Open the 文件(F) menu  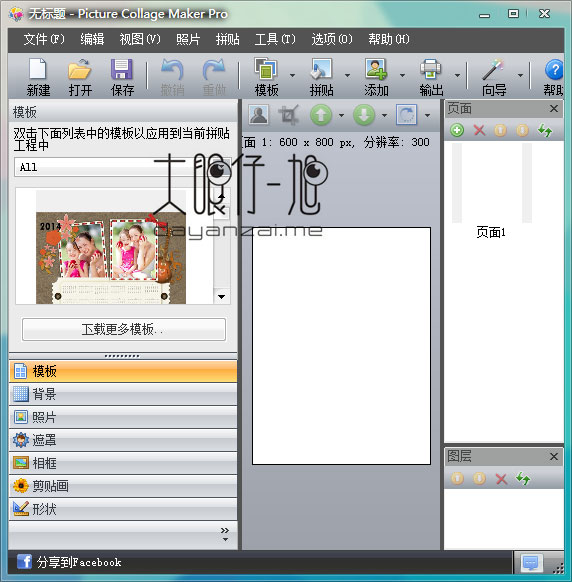[44, 39]
